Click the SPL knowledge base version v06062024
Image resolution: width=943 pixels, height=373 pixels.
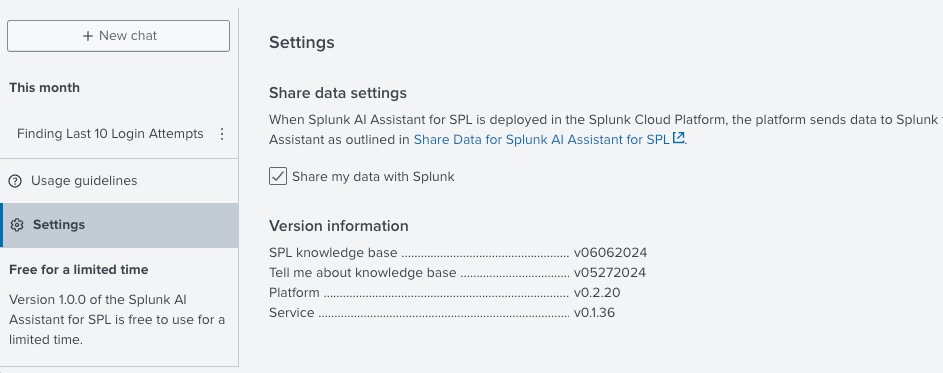click(610, 253)
